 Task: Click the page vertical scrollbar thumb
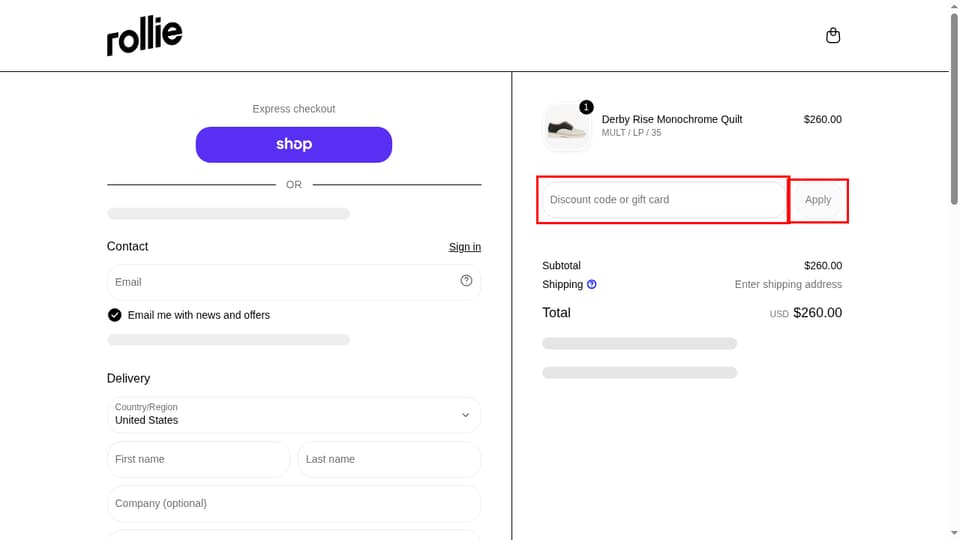point(954,109)
